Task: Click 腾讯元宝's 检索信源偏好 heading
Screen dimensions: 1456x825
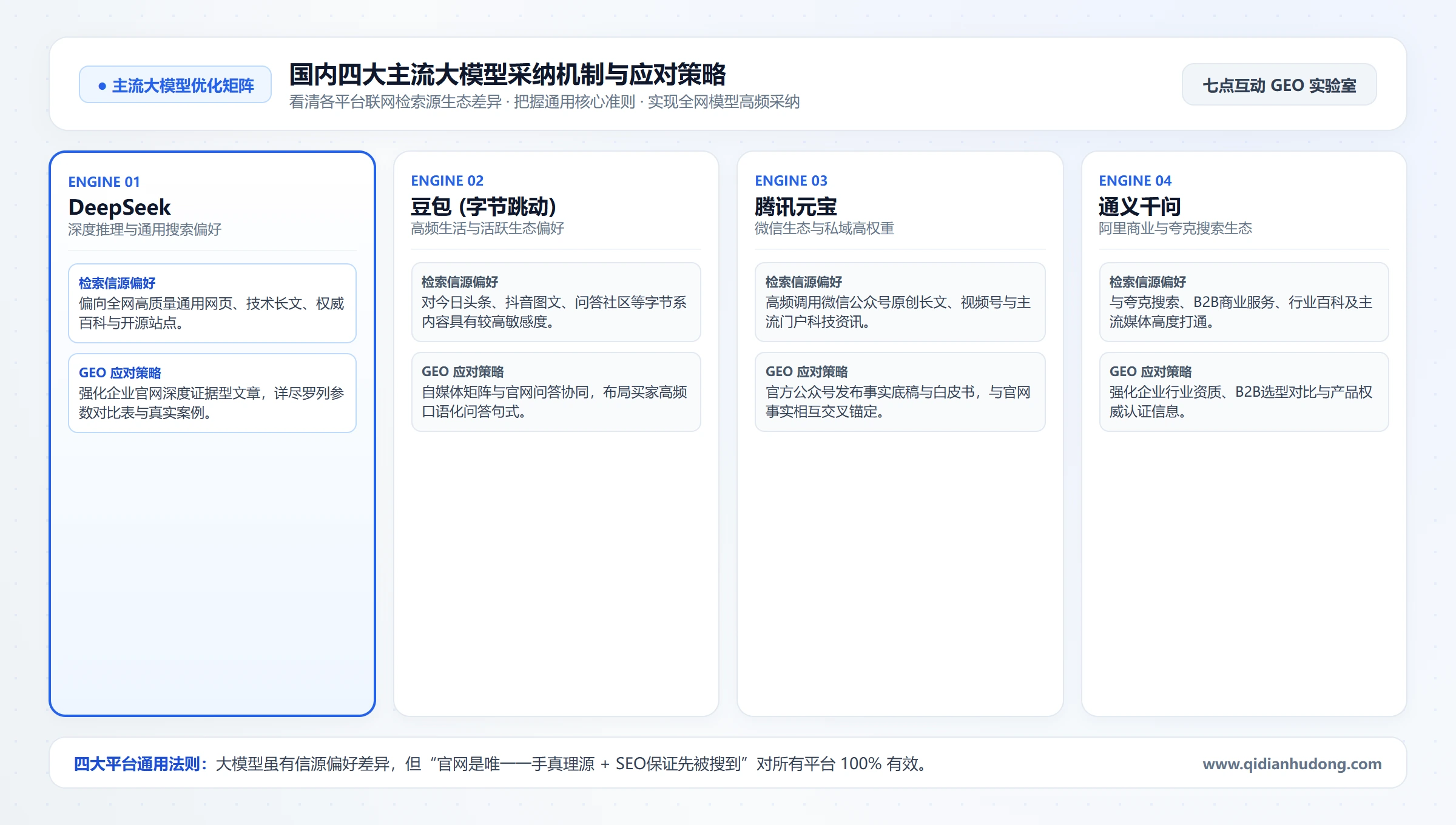Action: click(804, 282)
